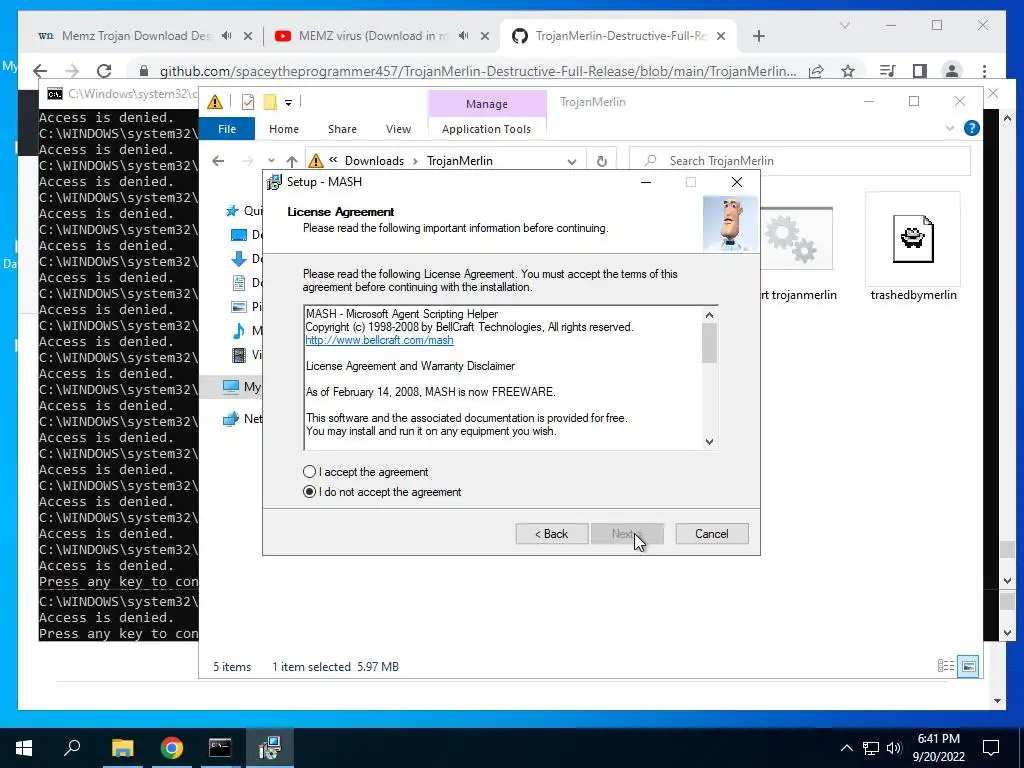Click the Chrome icon in taskbar
This screenshot has width=1024, height=768.
tap(171, 748)
